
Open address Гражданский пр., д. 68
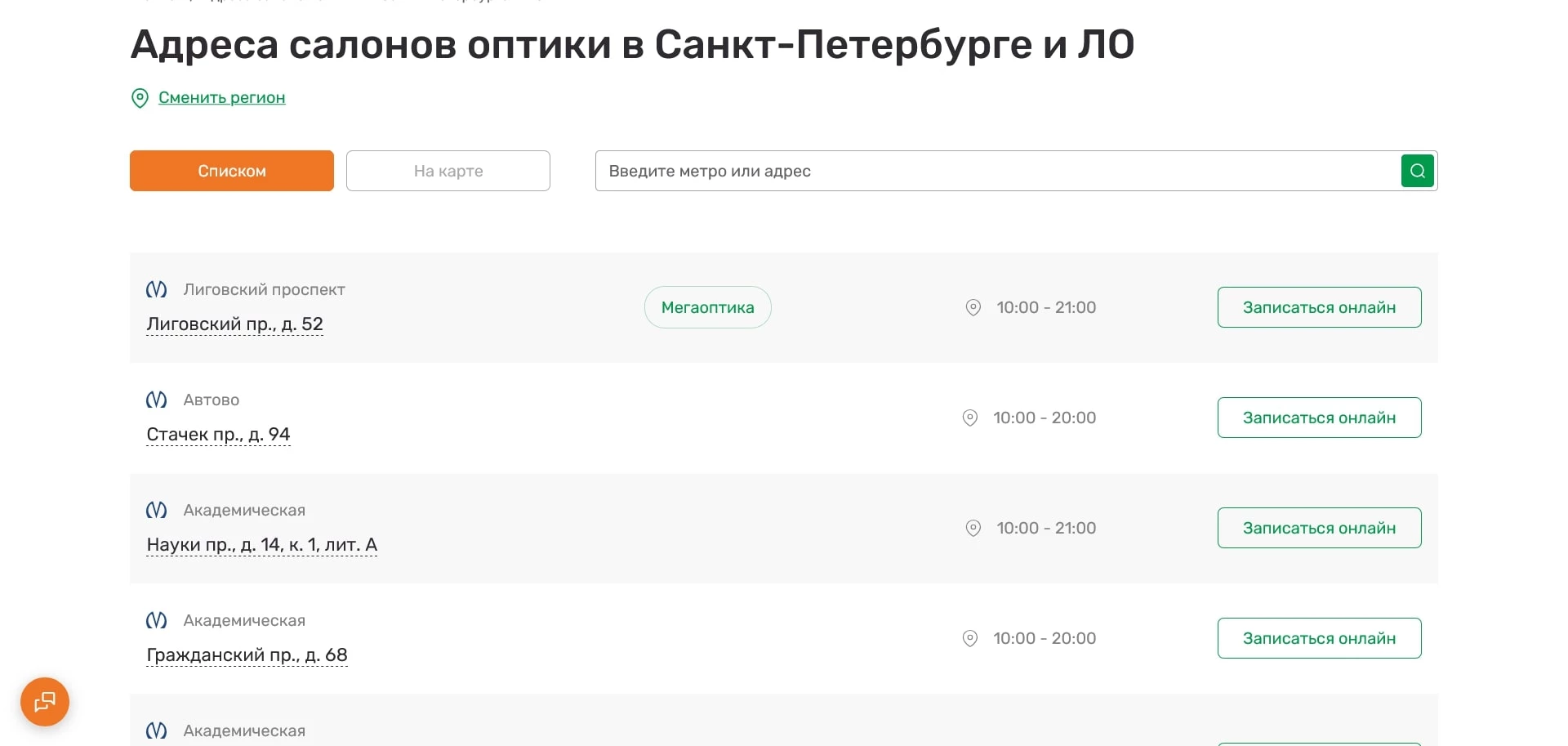[x=247, y=654]
